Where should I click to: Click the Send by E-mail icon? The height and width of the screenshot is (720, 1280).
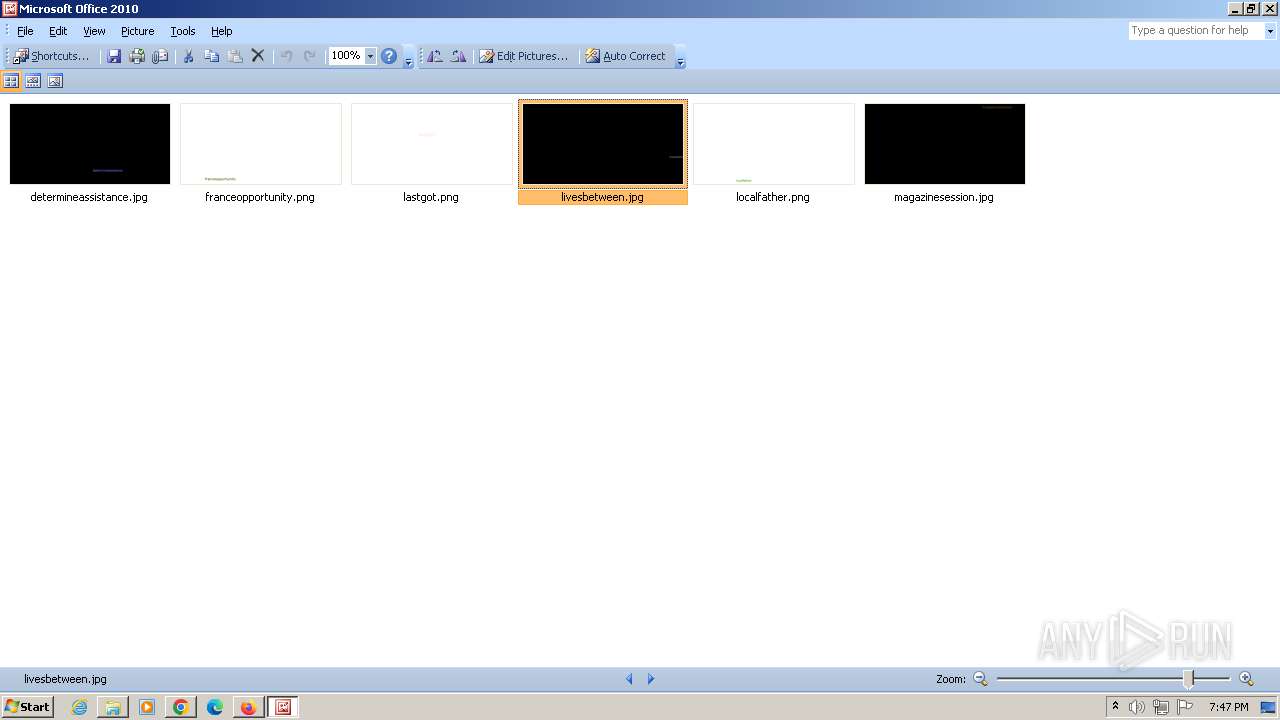160,56
